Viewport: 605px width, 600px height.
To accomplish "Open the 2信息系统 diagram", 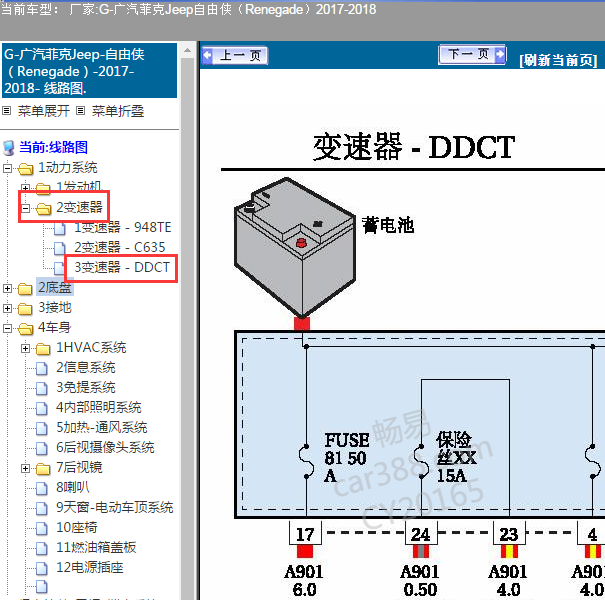I will pos(86,367).
